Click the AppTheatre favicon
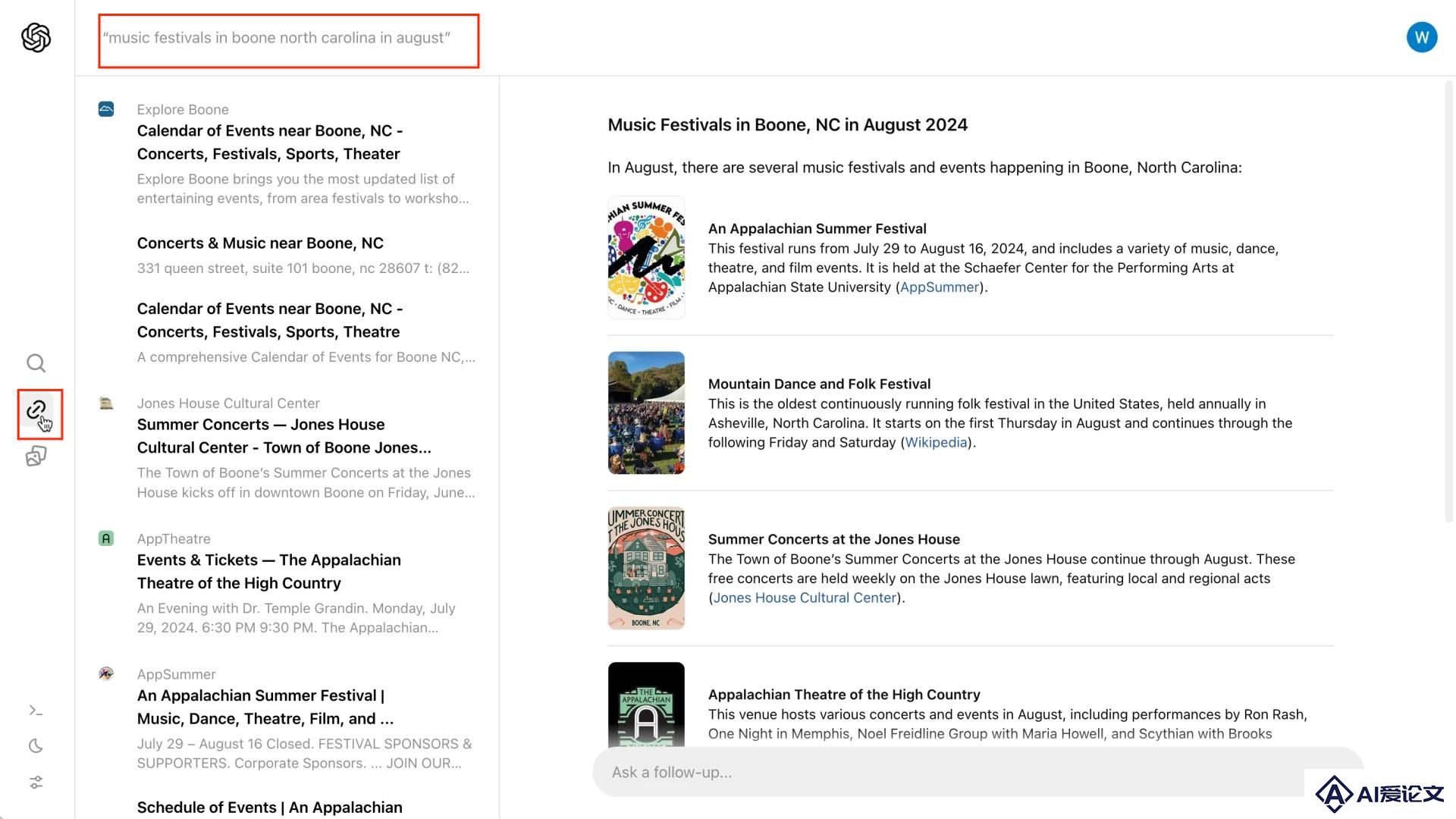Viewport: 1456px width, 819px height. pos(106,538)
